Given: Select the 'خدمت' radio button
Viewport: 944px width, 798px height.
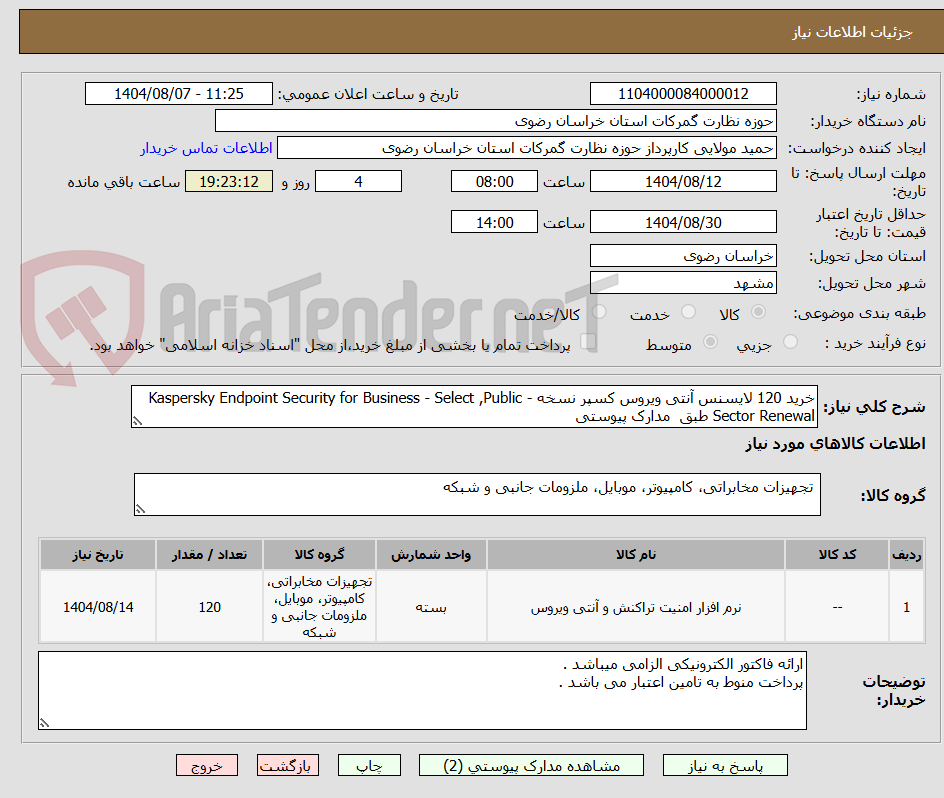Looking at the screenshot, I should [x=688, y=312].
